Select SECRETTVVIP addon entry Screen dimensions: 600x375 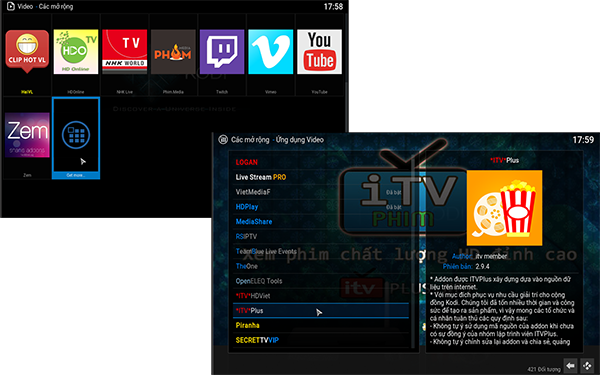point(321,340)
